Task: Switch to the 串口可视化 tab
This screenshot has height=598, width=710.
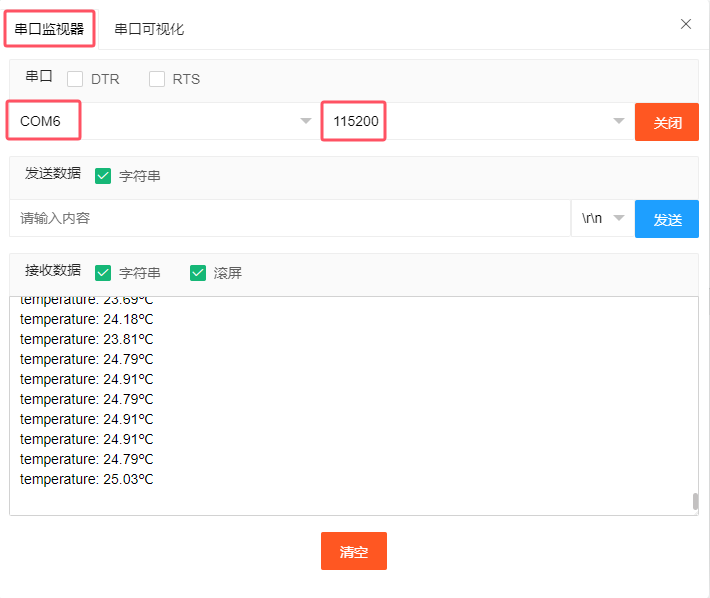Action: [149, 29]
